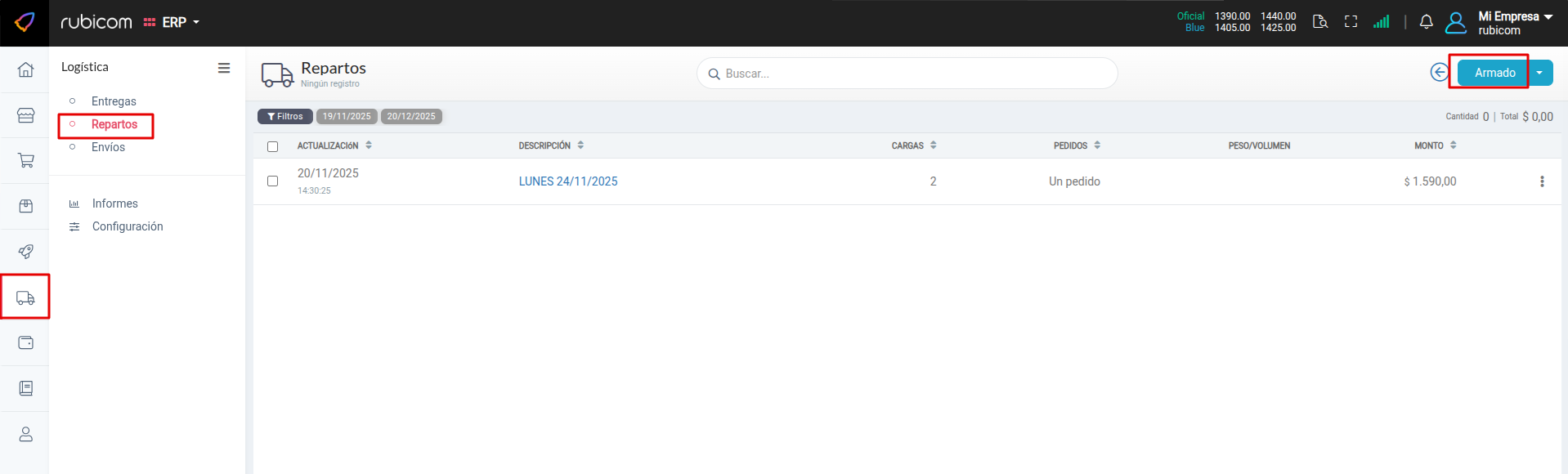The width and height of the screenshot is (1568, 474).
Task: Open Envíos menu item
Action: point(108,147)
